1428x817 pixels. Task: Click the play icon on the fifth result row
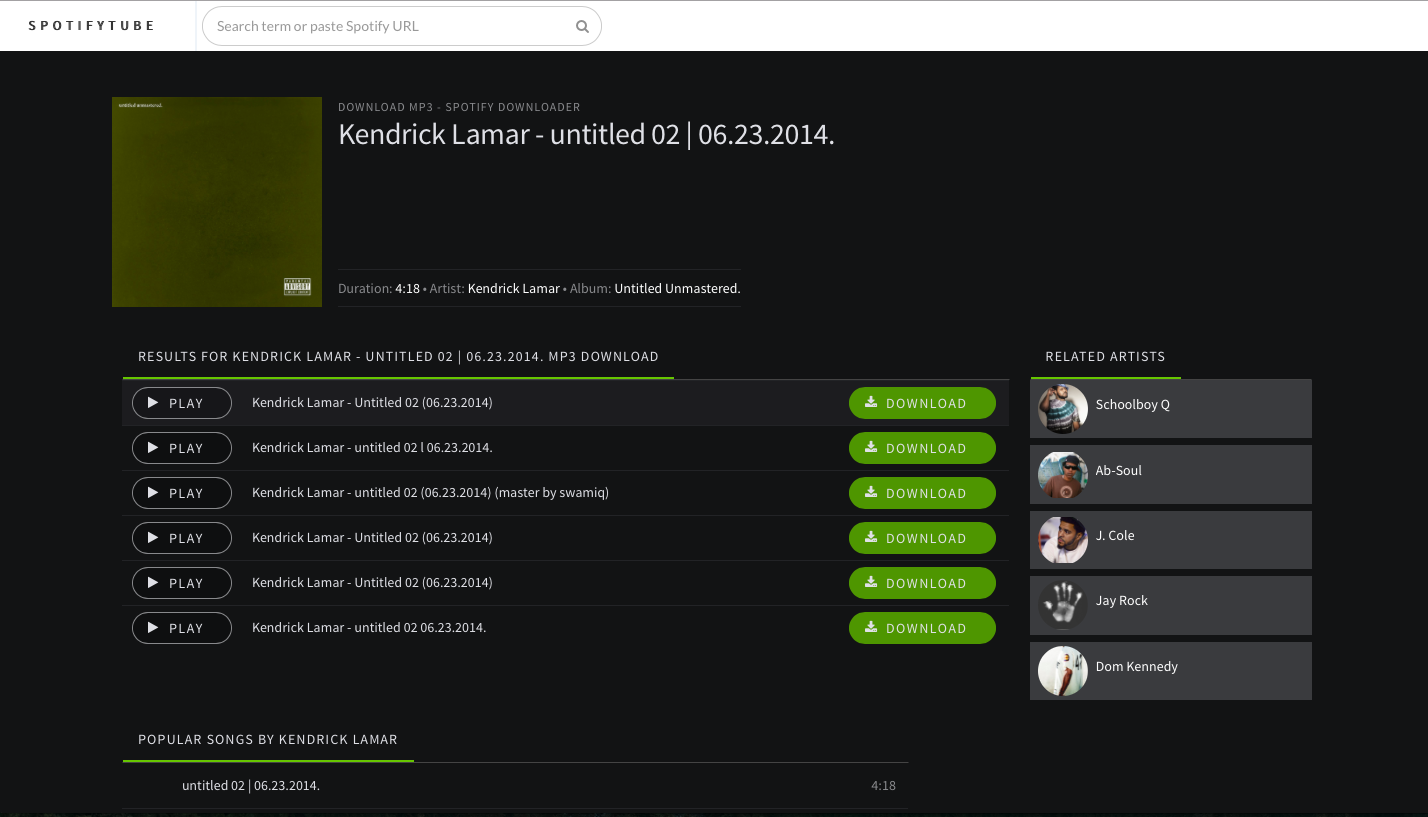(154, 582)
